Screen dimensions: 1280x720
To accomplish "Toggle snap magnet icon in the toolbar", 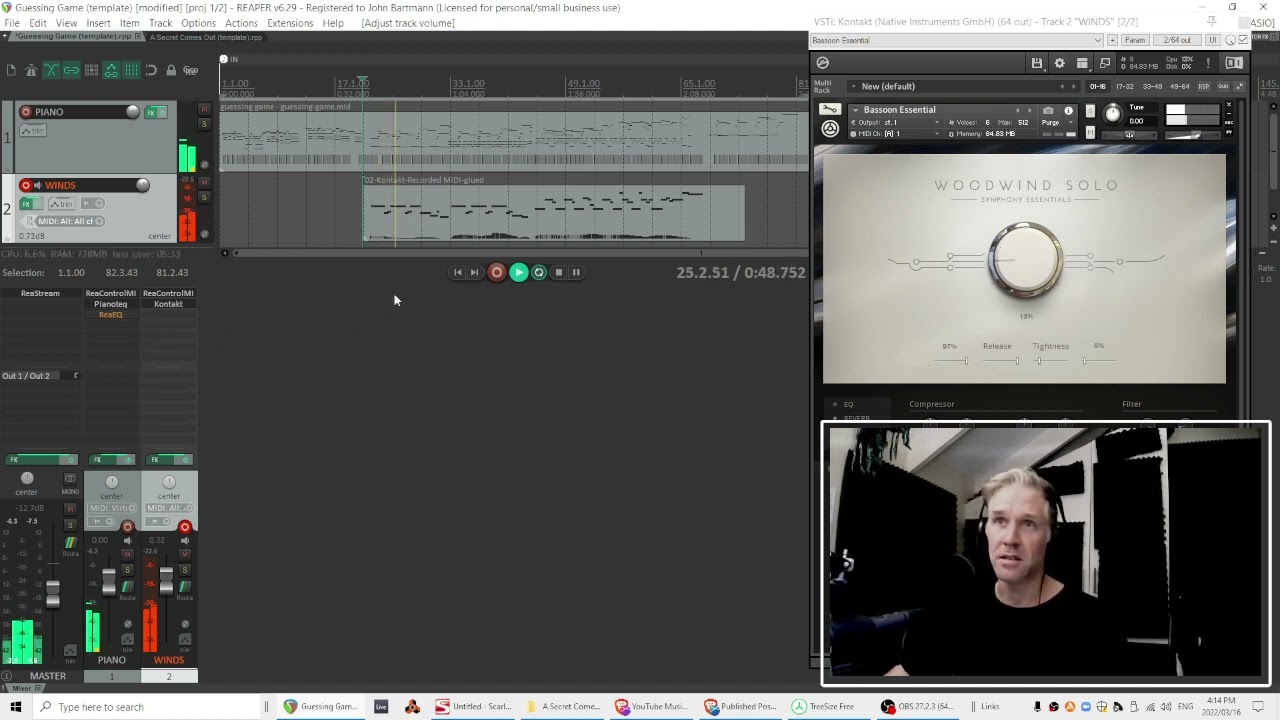I will click(151, 70).
